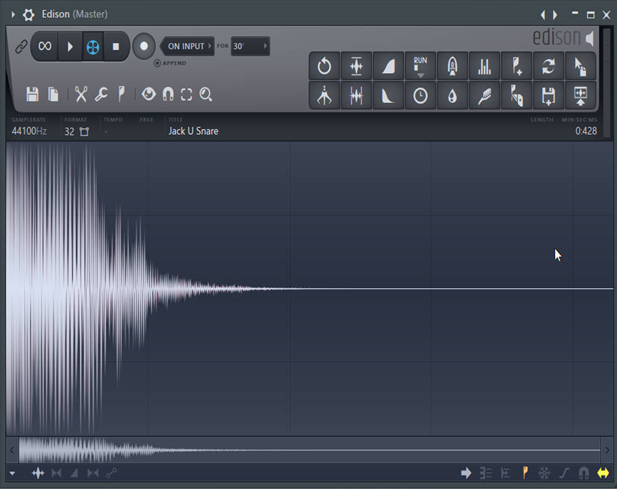The height and width of the screenshot is (489, 617).
Task: Toggle the scrub mode button
Action: tap(92, 47)
